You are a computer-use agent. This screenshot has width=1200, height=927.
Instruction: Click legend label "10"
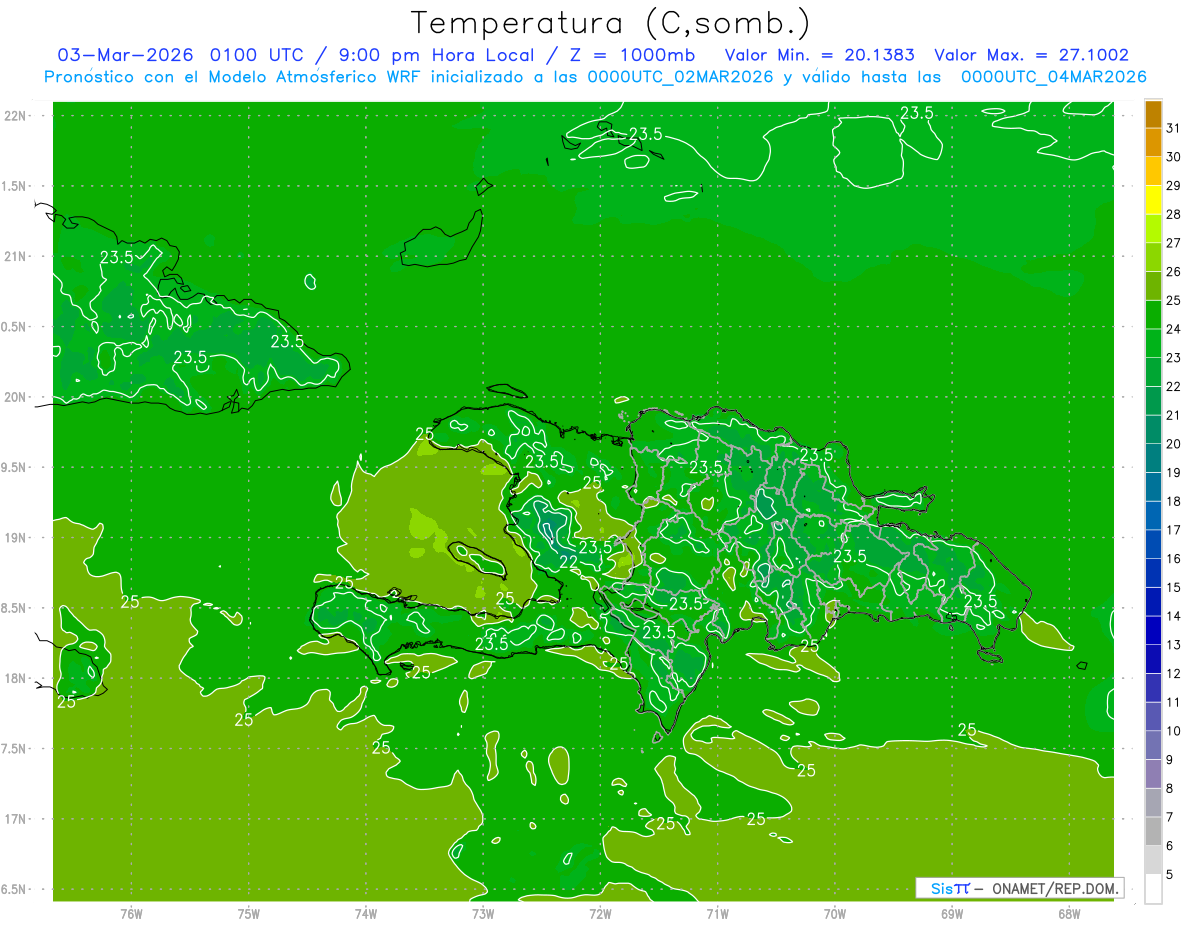point(1173,731)
